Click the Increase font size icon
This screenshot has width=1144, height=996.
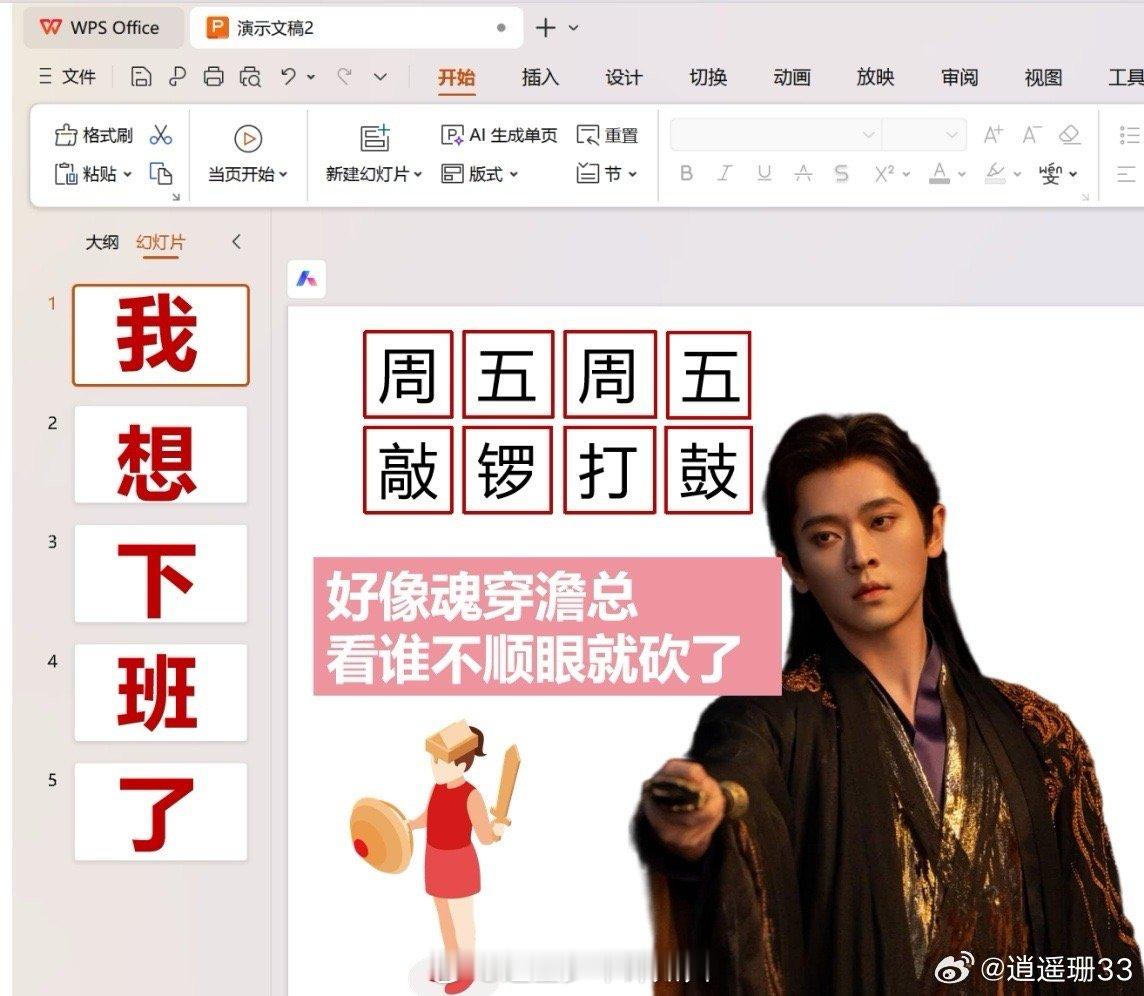tap(993, 134)
